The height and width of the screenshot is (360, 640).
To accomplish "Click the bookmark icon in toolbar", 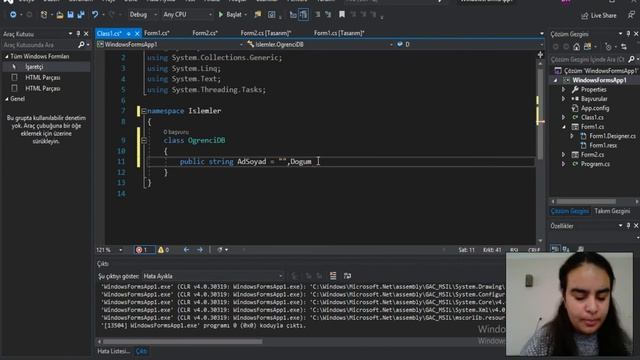I will click(342, 15).
